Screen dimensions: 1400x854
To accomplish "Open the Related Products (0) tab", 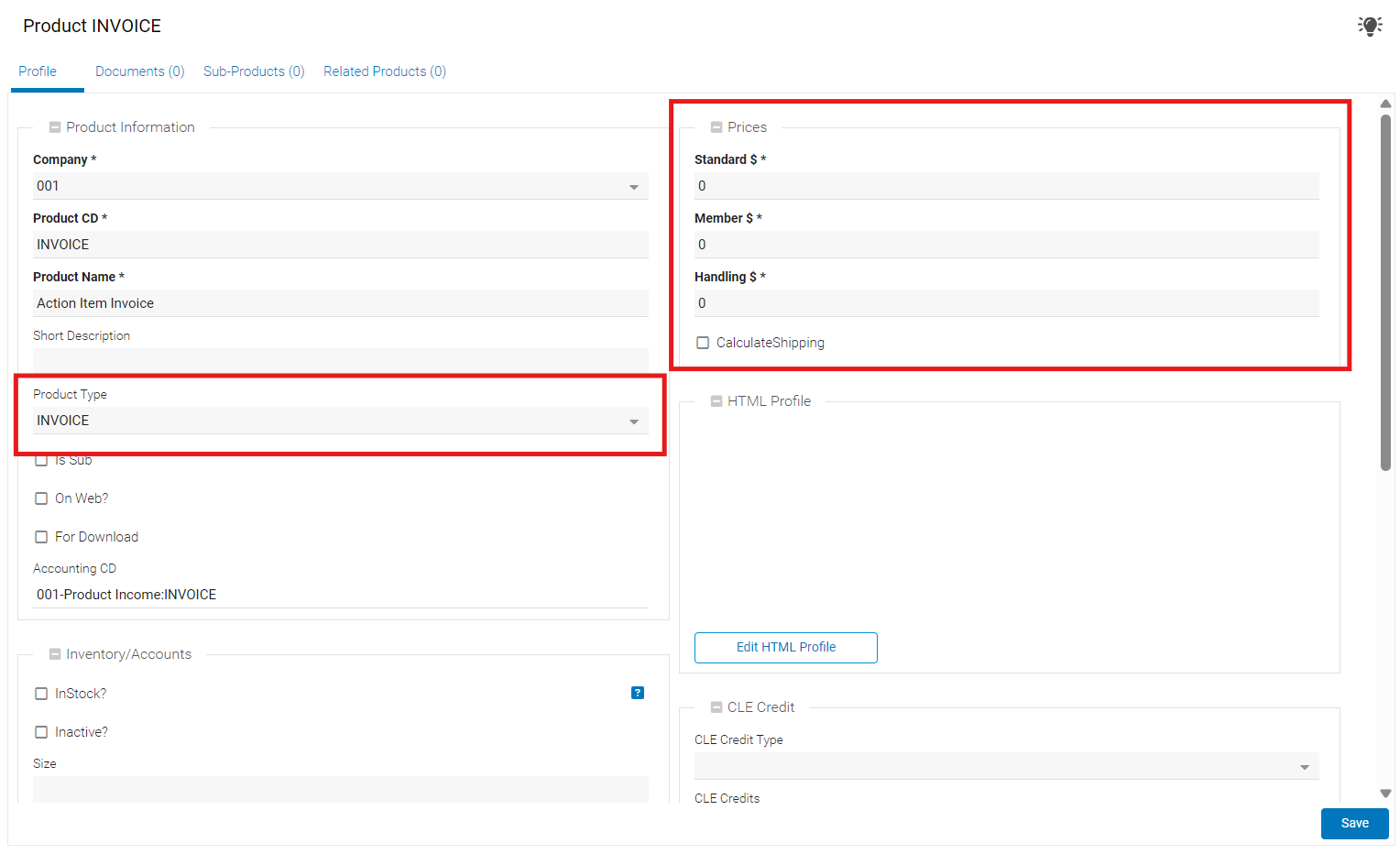I will click(385, 71).
